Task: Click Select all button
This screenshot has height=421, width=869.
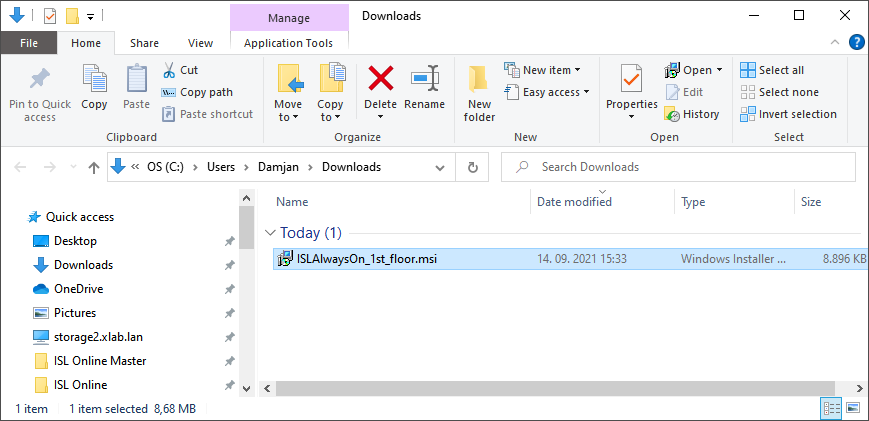Action: pos(772,70)
